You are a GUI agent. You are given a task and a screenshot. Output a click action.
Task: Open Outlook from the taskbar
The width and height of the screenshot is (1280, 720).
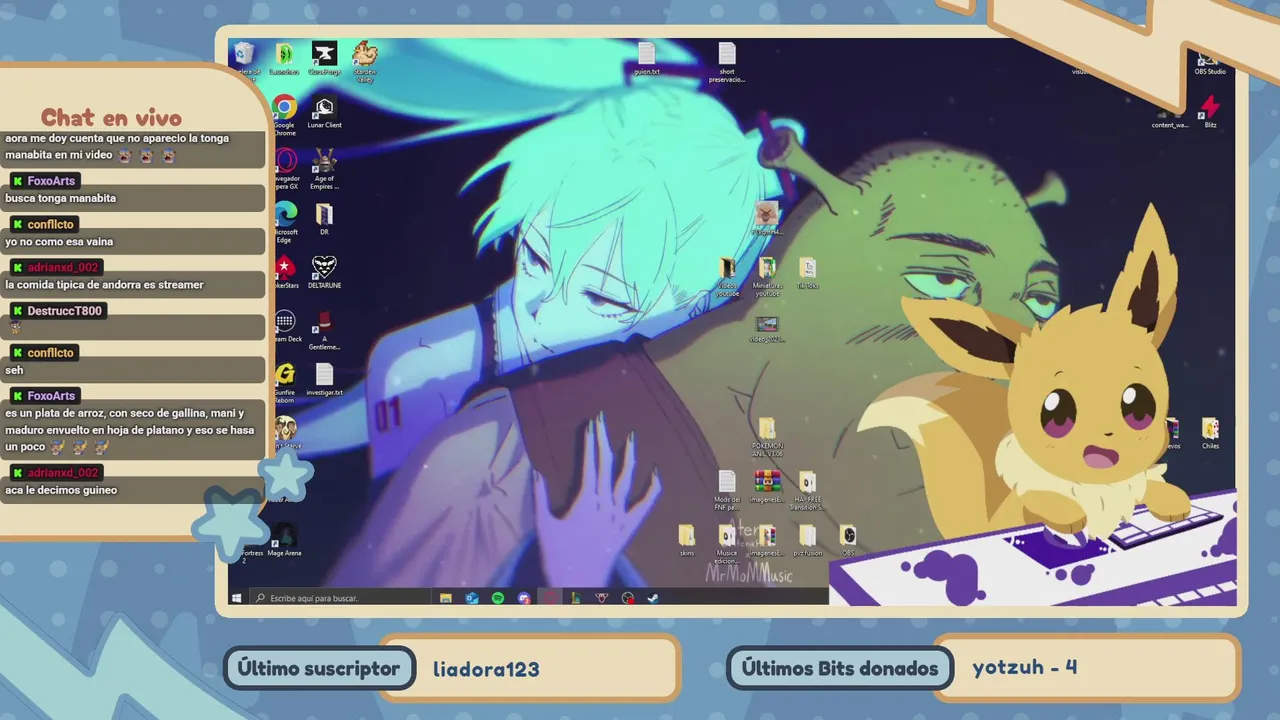pyautogui.click(x=472, y=598)
